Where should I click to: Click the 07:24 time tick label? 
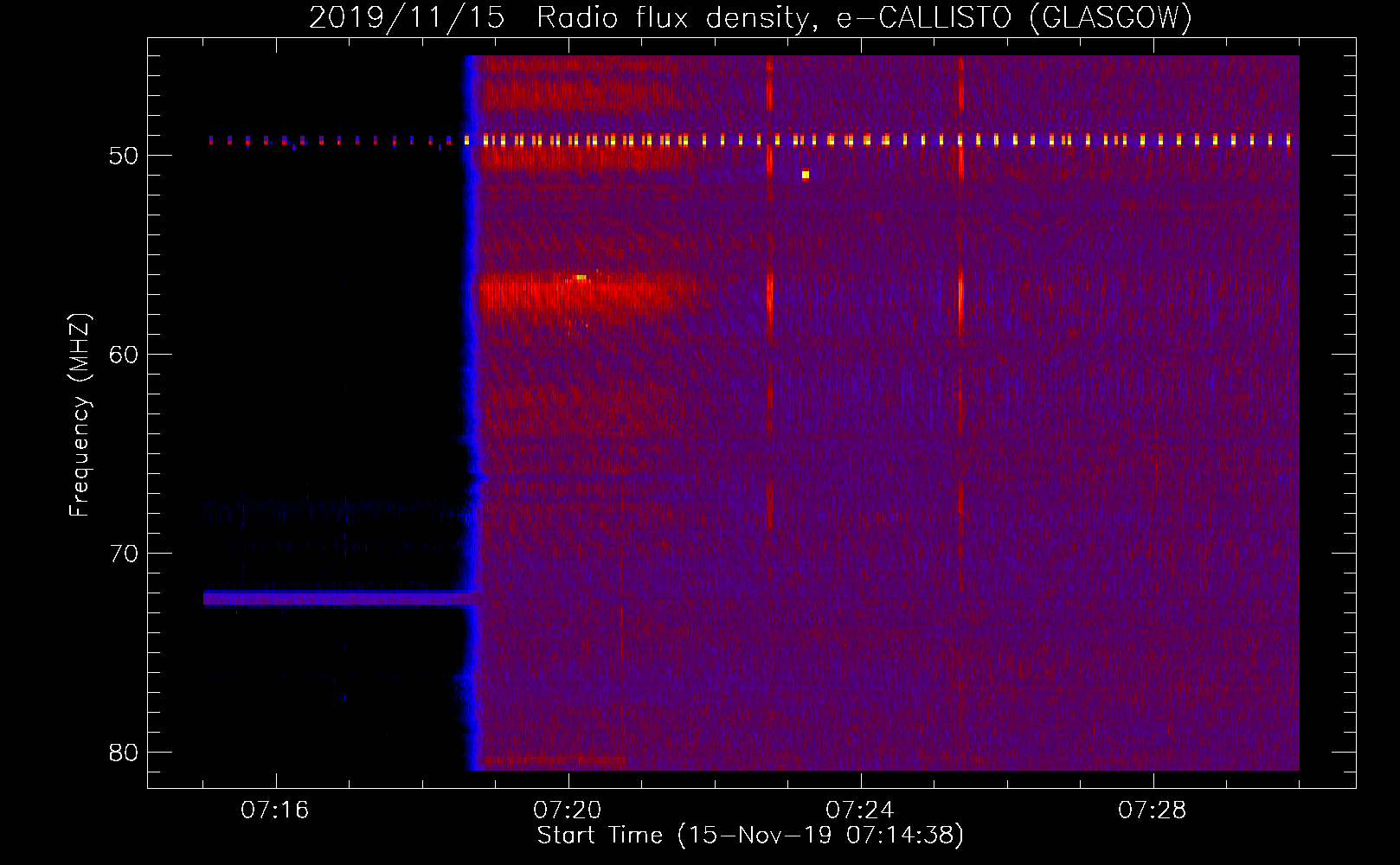click(859, 811)
